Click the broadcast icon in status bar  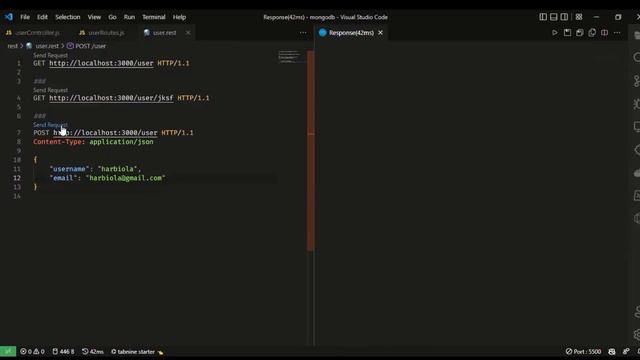(x=626, y=351)
